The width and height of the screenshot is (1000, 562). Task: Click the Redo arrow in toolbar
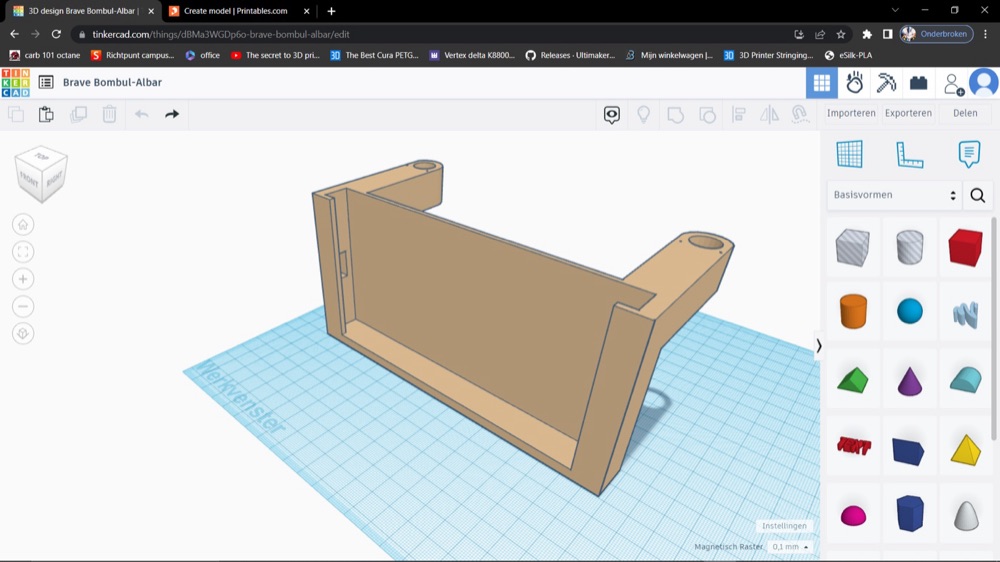pos(172,114)
